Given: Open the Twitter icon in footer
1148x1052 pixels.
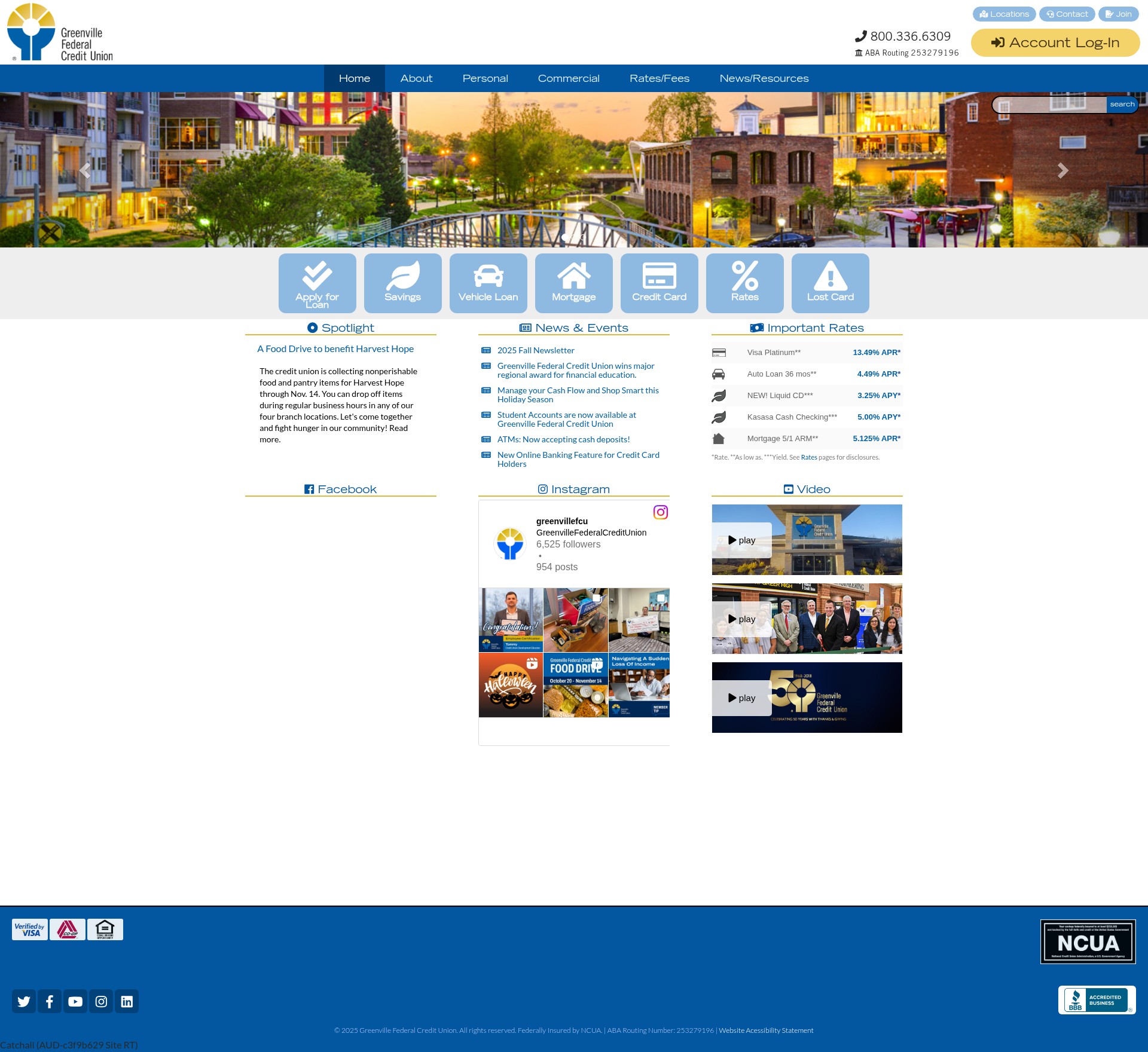Looking at the screenshot, I should point(24,1001).
